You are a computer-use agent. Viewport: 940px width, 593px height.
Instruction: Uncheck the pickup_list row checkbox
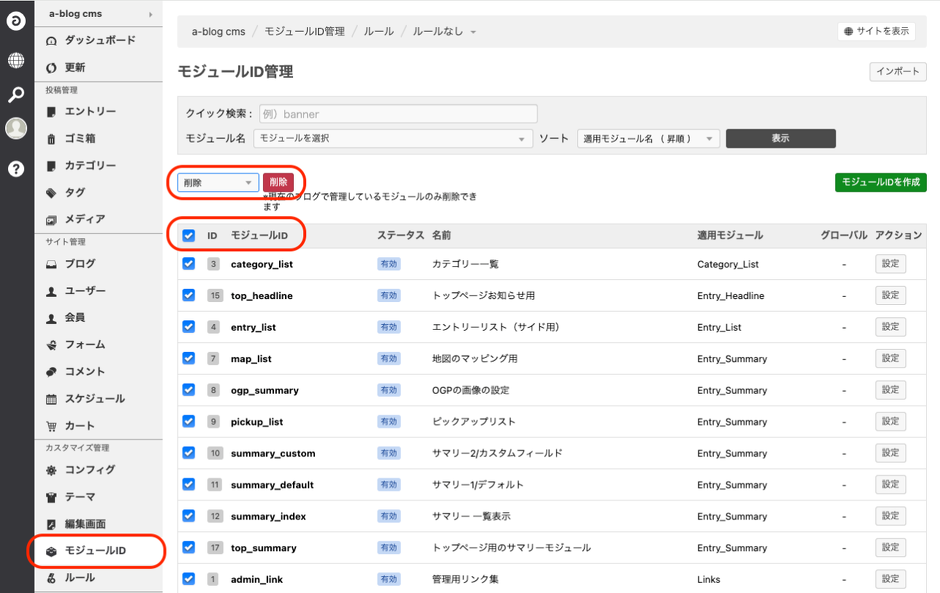click(x=189, y=421)
